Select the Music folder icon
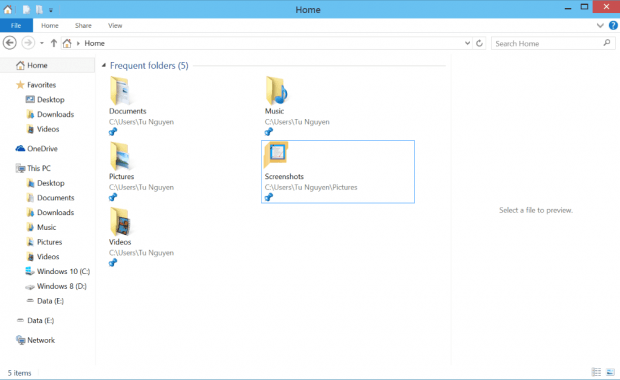 pyautogui.click(x=276, y=91)
